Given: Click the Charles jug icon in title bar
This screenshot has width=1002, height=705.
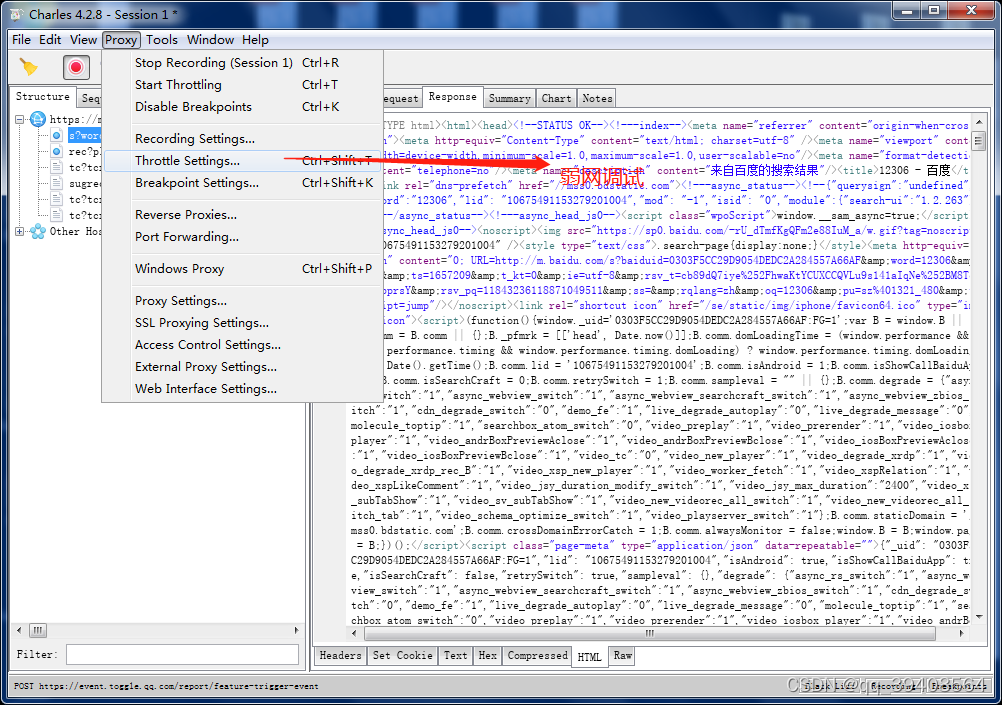Looking at the screenshot, I should click(16, 14).
